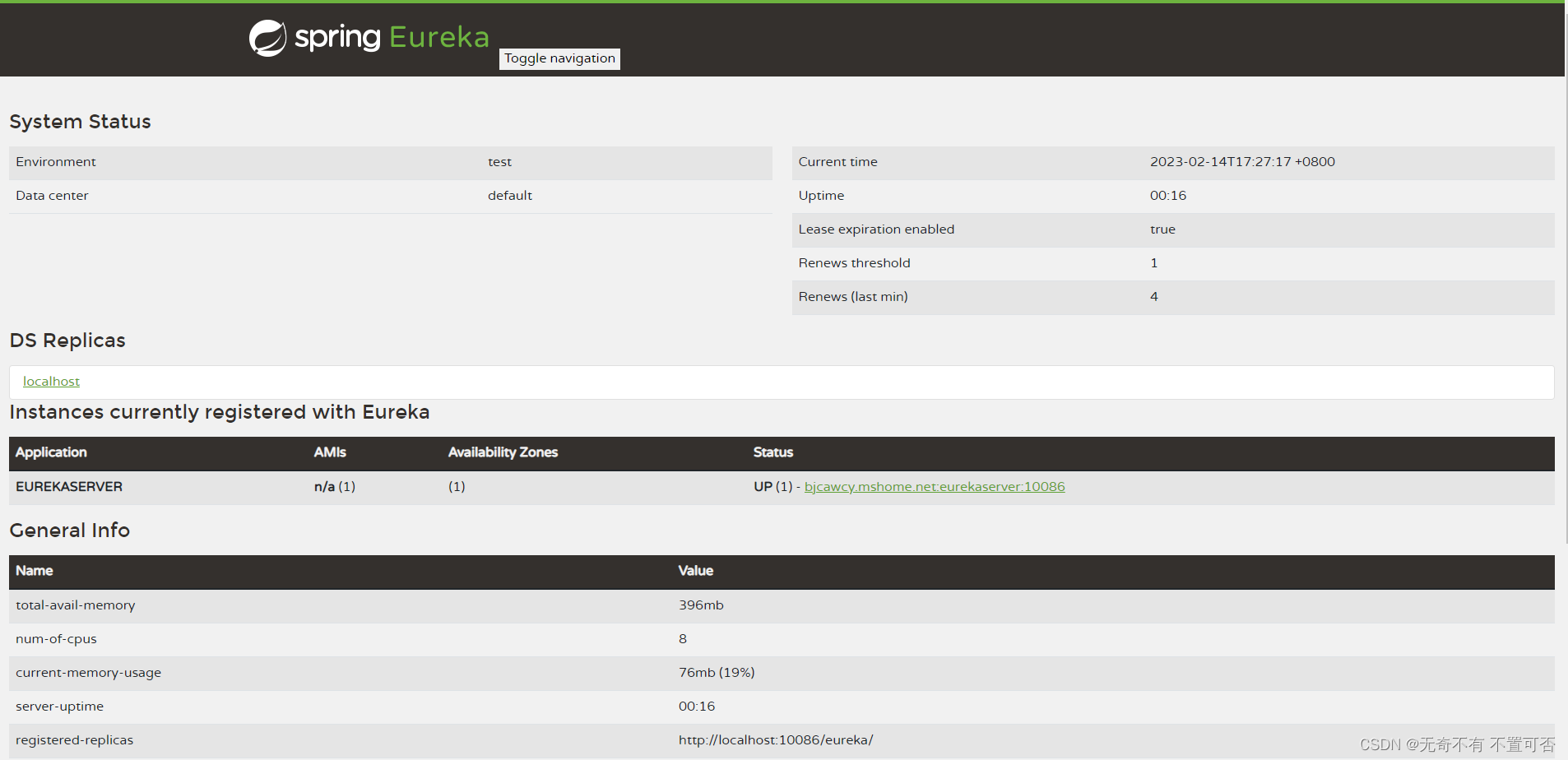1568x760 pixels.
Task: Click the Uptime label in System Status
Action: [821, 196]
